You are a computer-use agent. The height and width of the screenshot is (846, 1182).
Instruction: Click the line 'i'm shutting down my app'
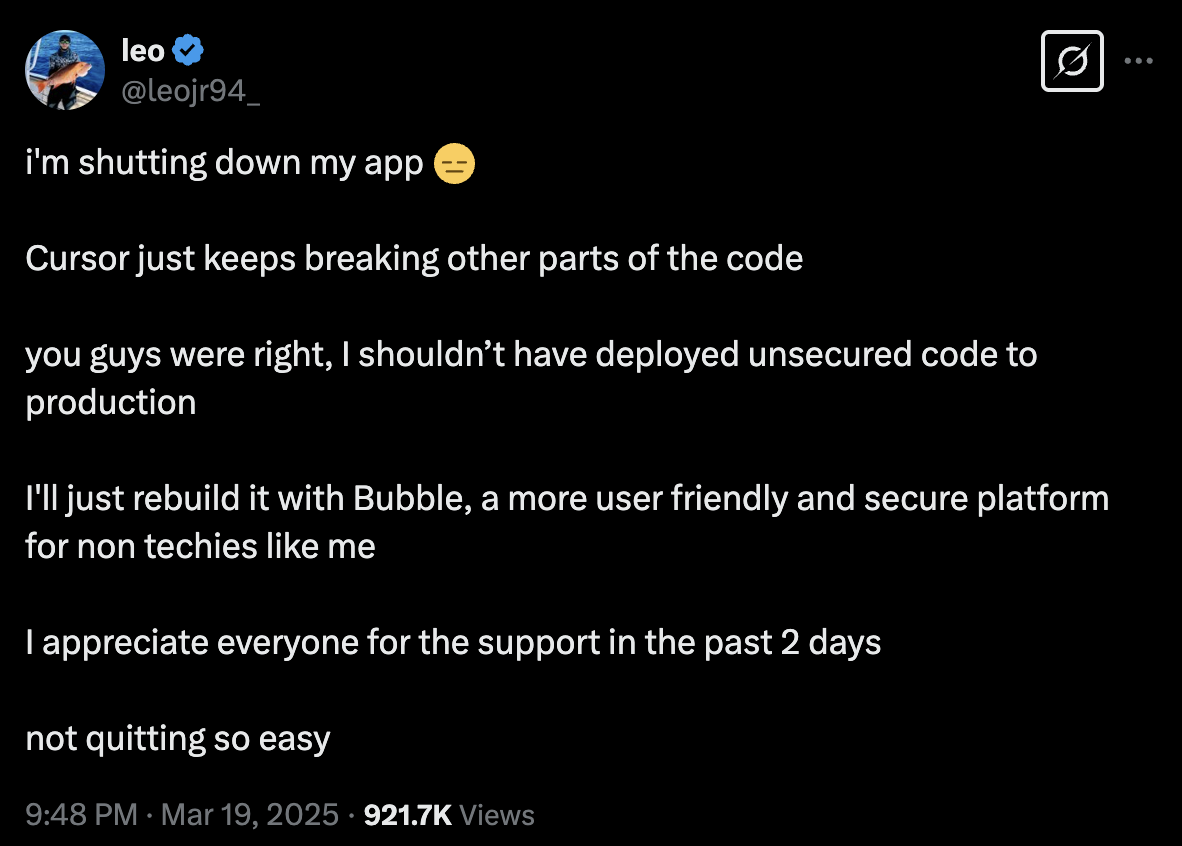tap(225, 164)
